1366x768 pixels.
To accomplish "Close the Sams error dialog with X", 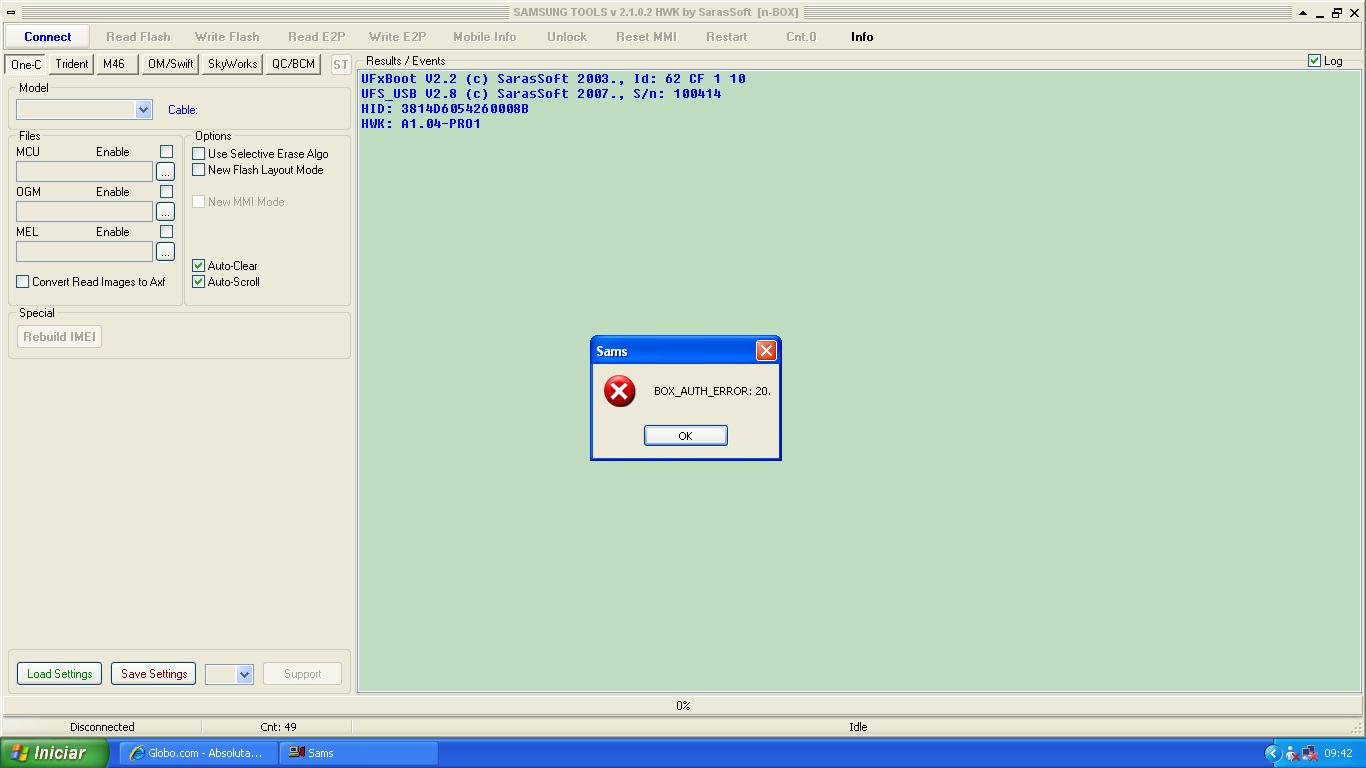I will [x=766, y=350].
